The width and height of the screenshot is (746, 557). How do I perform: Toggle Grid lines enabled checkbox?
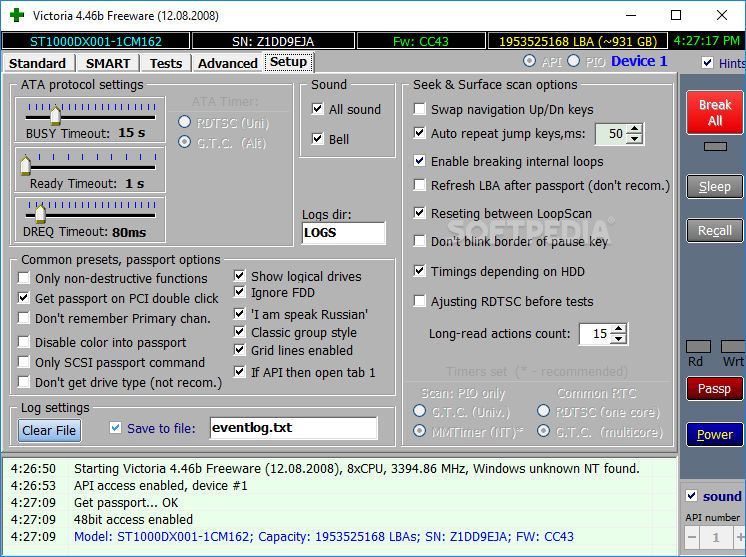click(239, 350)
